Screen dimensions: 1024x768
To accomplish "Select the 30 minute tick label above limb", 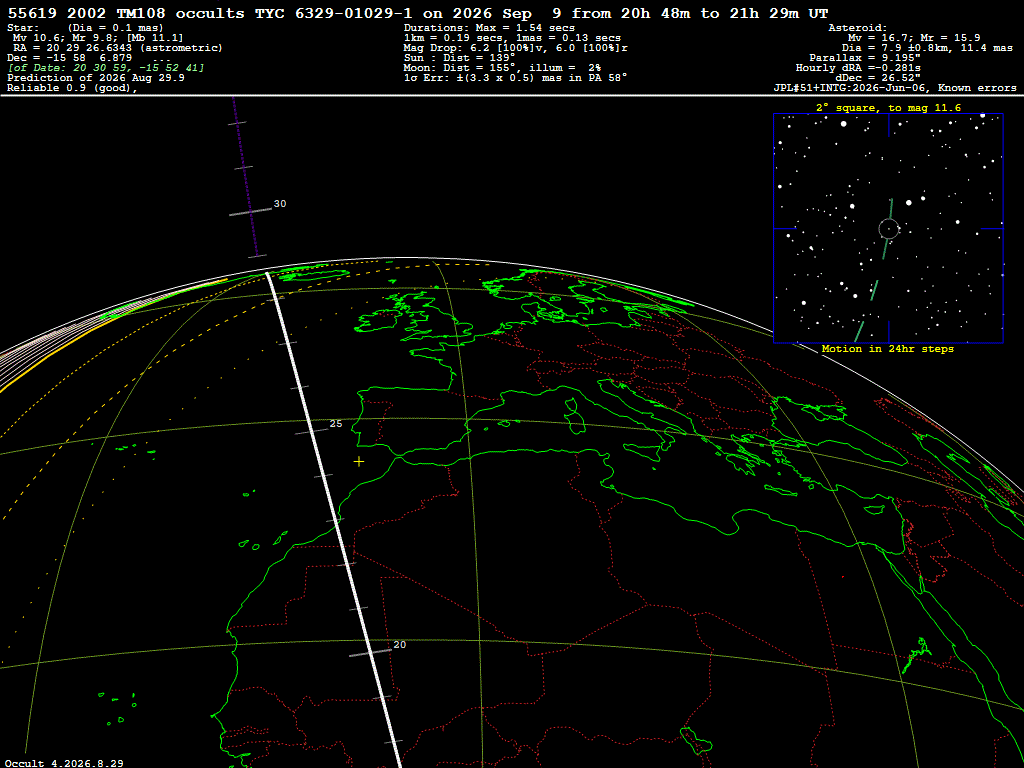I will point(280,204).
